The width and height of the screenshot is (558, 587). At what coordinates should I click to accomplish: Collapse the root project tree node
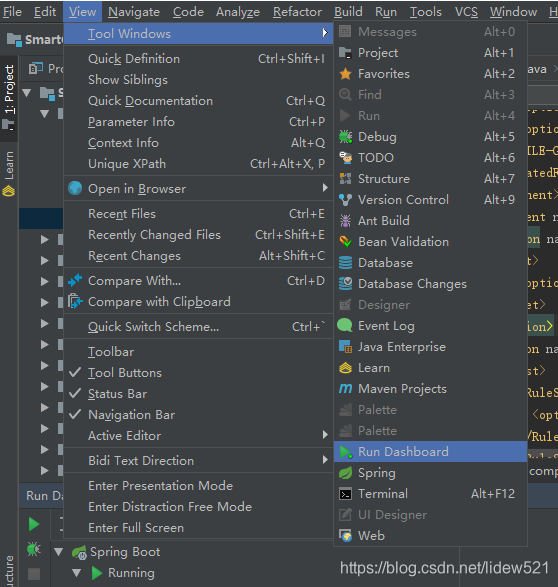[27, 92]
